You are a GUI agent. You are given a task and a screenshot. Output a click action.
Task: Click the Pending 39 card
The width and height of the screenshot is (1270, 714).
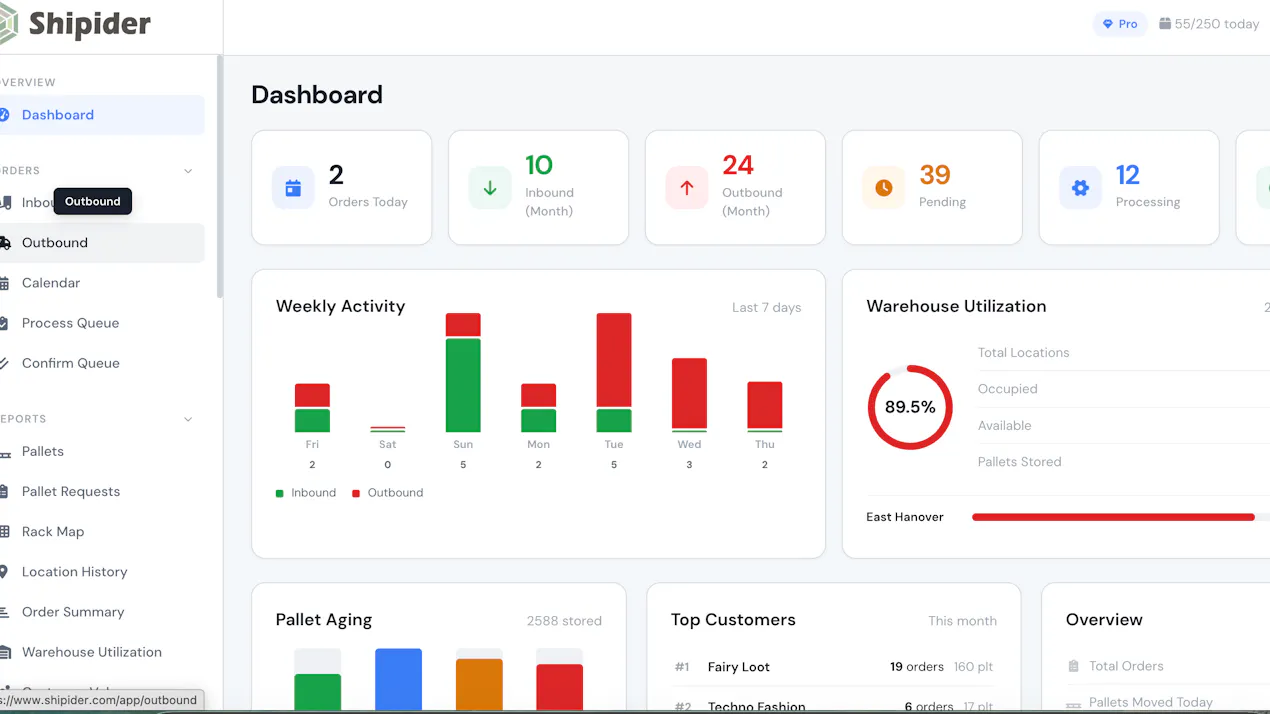pos(932,187)
